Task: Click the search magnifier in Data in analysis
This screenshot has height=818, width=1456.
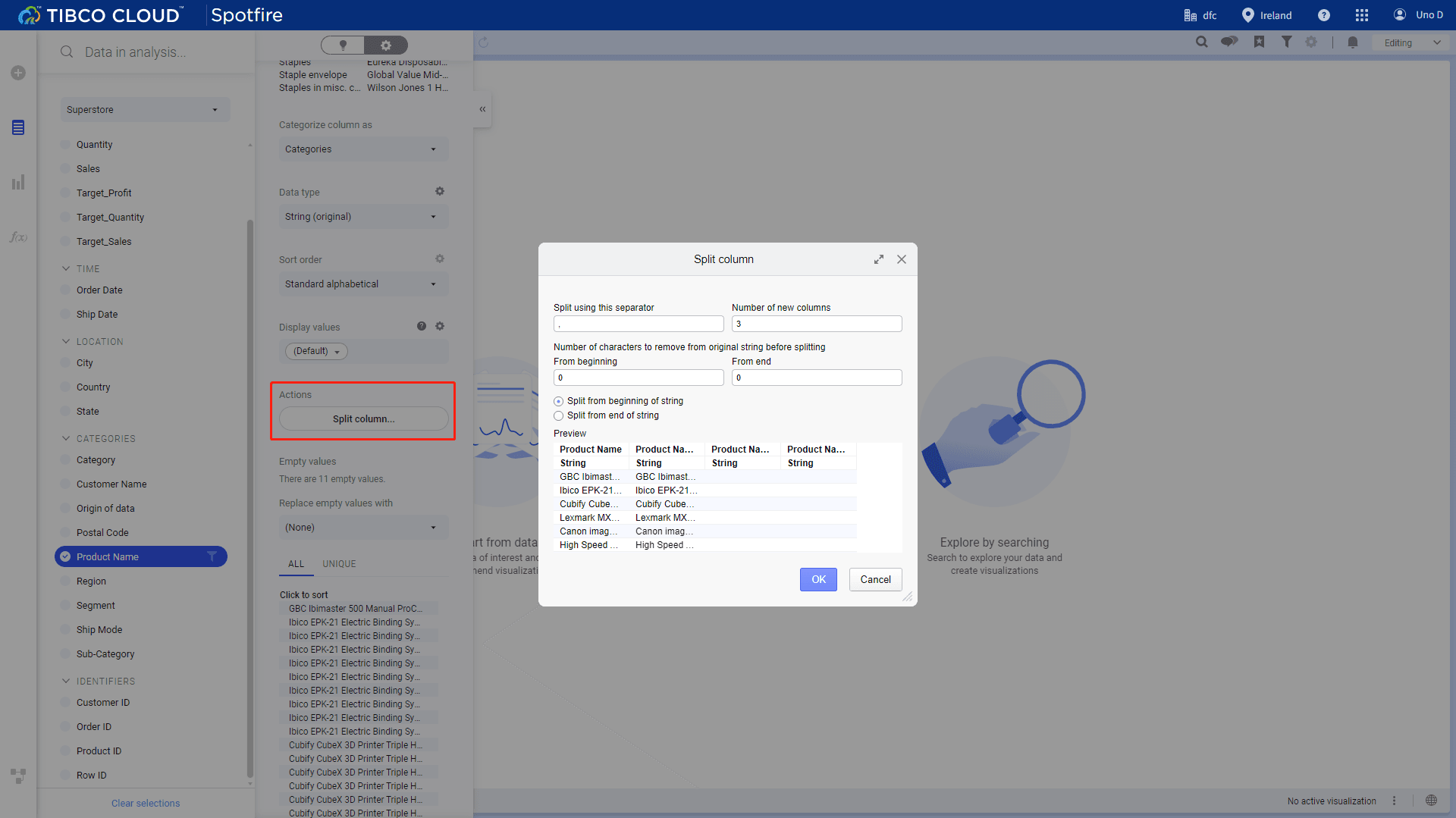Action: [67, 52]
